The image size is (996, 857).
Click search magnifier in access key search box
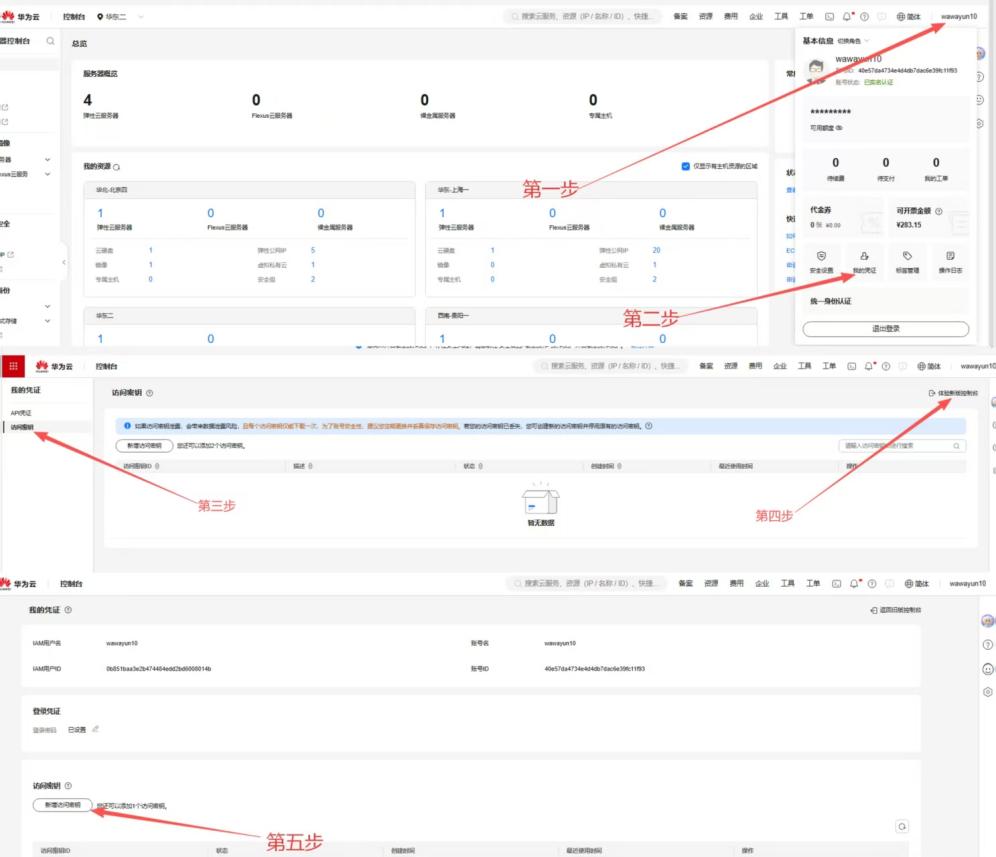pyautogui.click(x=956, y=446)
